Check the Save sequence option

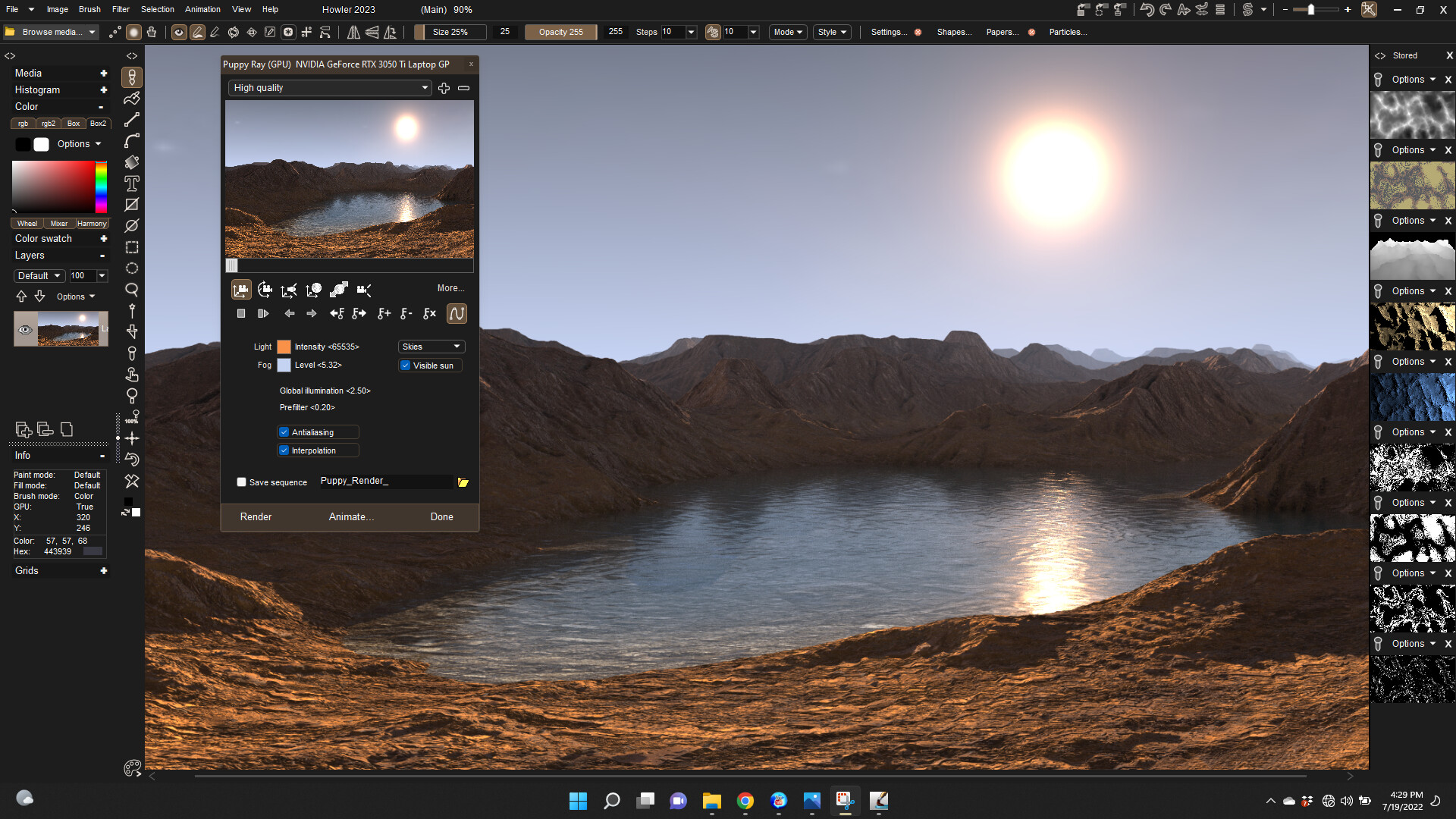click(241, 482)
